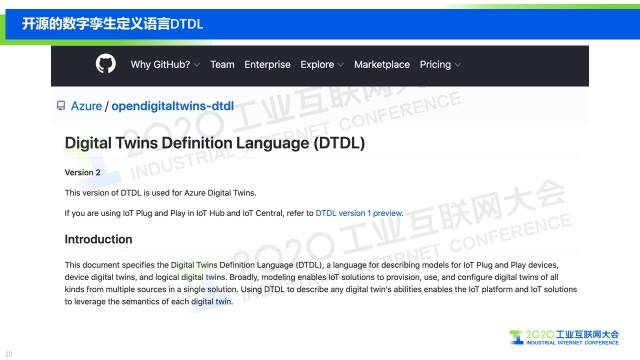The image size is (640, 360).
Task: Click the GitHub Octocat logo
Action: tap(106, 64)
